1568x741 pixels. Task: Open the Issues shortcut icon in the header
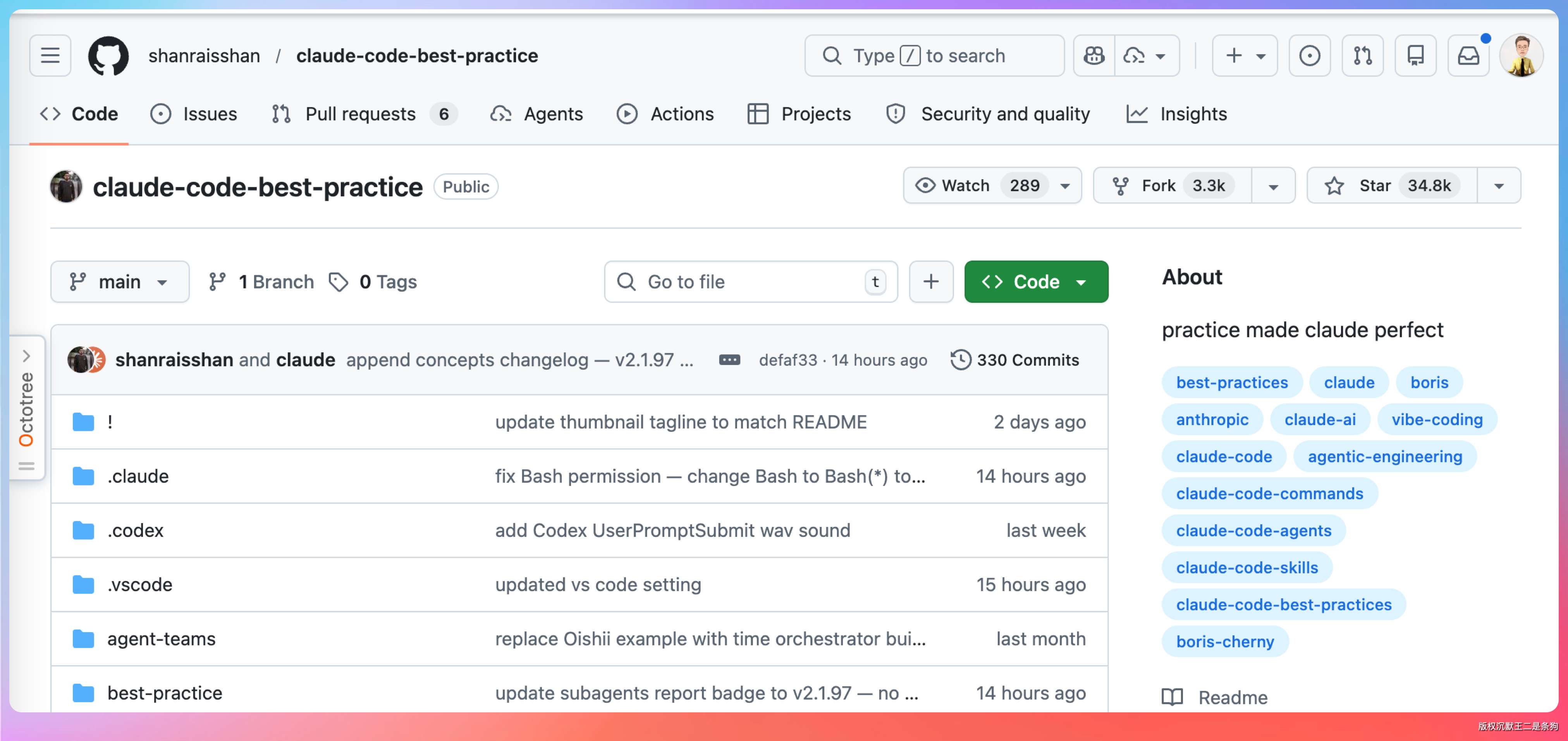pos(1309,55)
